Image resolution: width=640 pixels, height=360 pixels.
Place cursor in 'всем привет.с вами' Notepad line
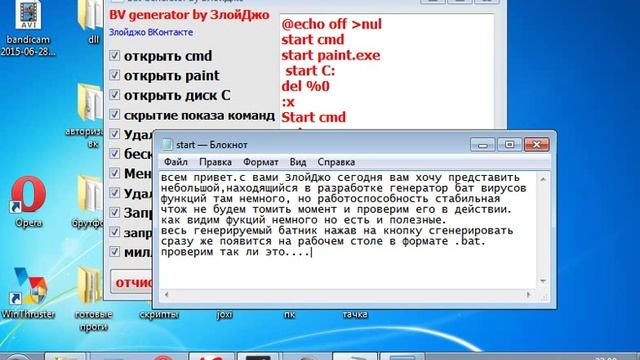pyautogui.click(x=340, y=178)
